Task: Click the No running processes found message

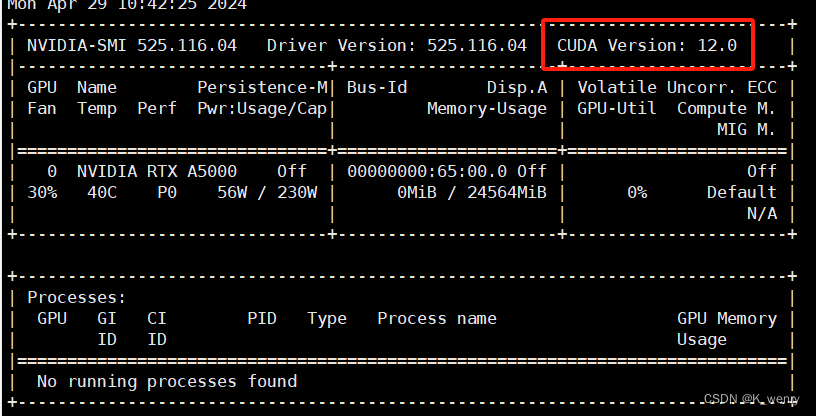Action: (166, 381)
